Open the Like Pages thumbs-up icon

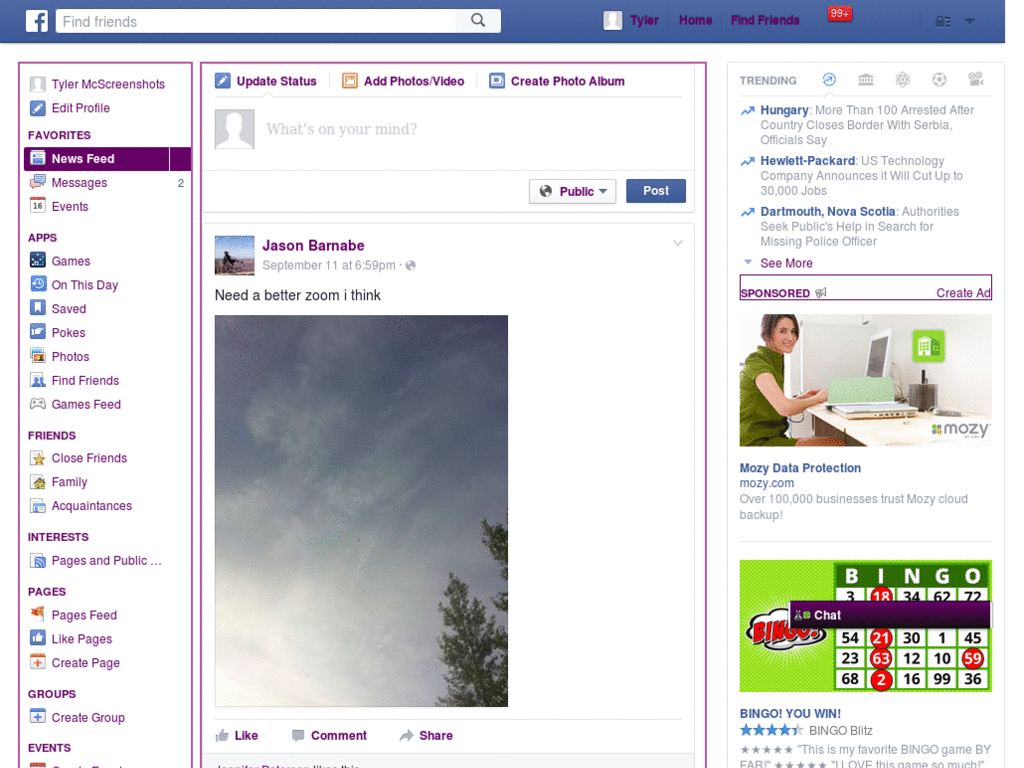38,638
